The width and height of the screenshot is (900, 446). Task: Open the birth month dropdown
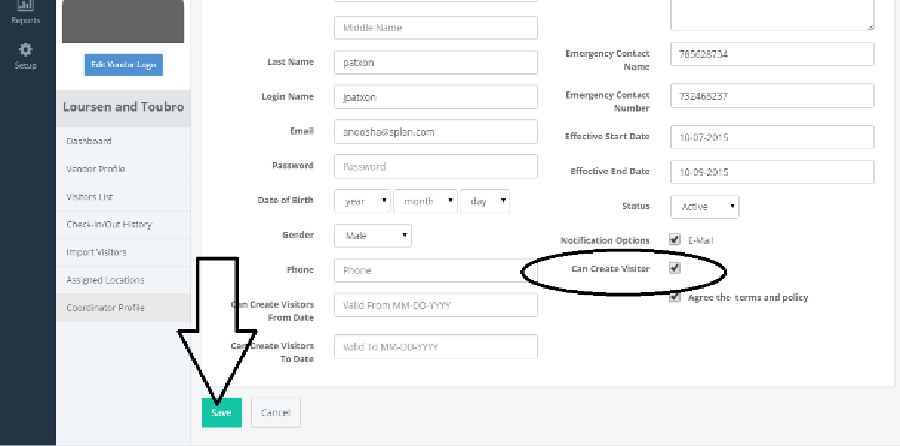[425, 201]
